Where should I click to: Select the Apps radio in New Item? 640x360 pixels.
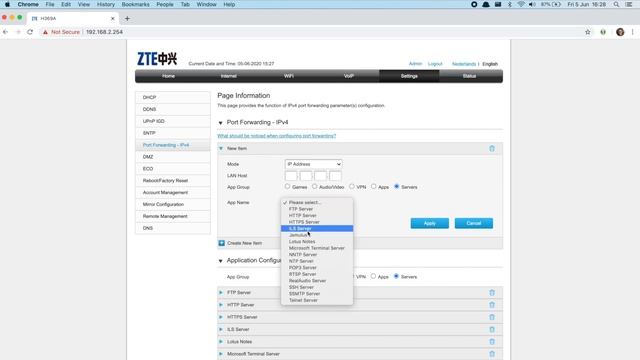(373, 187)
